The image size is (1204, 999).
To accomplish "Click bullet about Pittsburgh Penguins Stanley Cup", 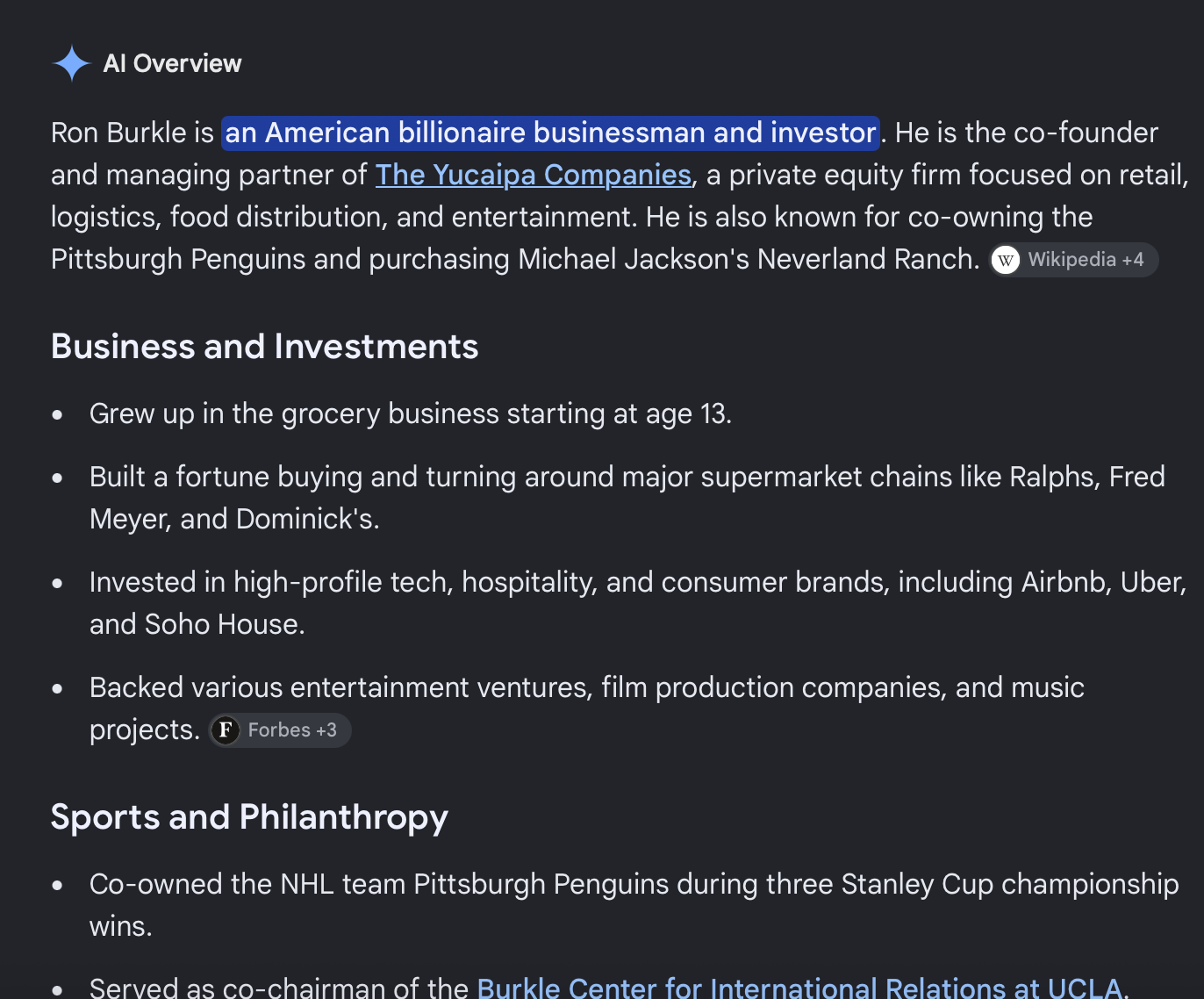I will [x=634, y=905].
